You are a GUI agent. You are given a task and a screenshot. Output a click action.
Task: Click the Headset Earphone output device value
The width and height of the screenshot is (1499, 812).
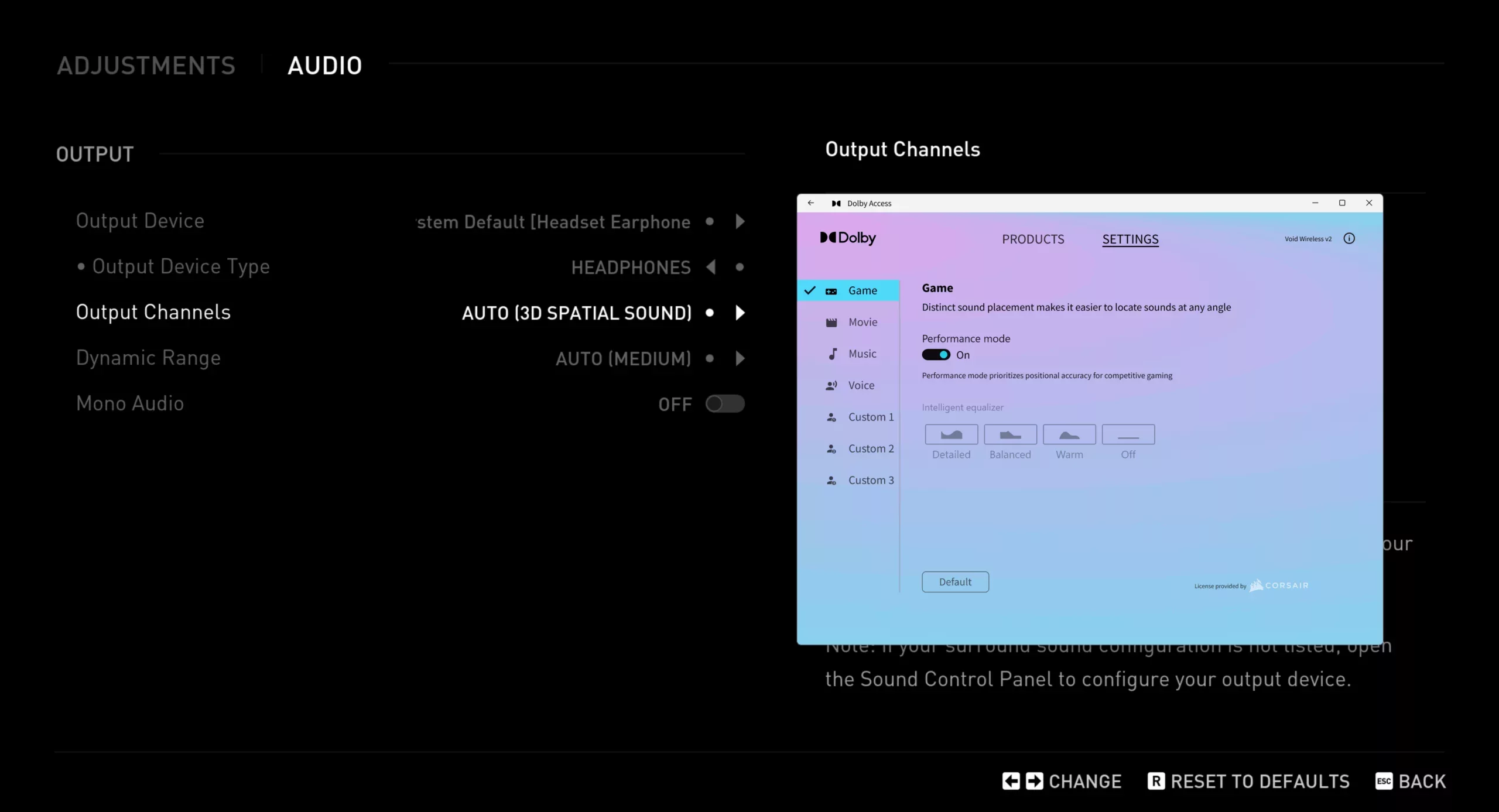pos(553,222)
